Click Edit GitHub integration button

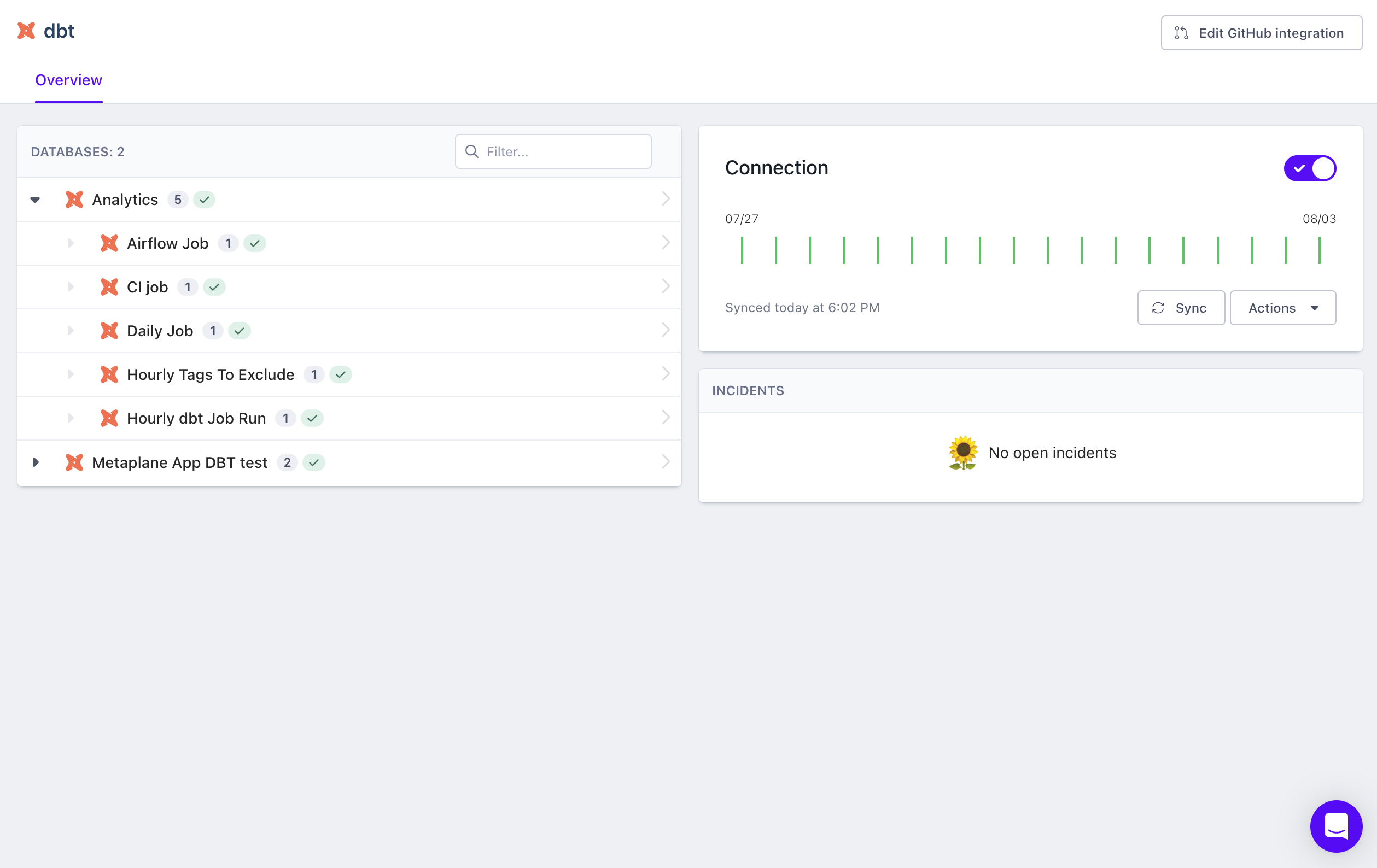point(1261,33)
